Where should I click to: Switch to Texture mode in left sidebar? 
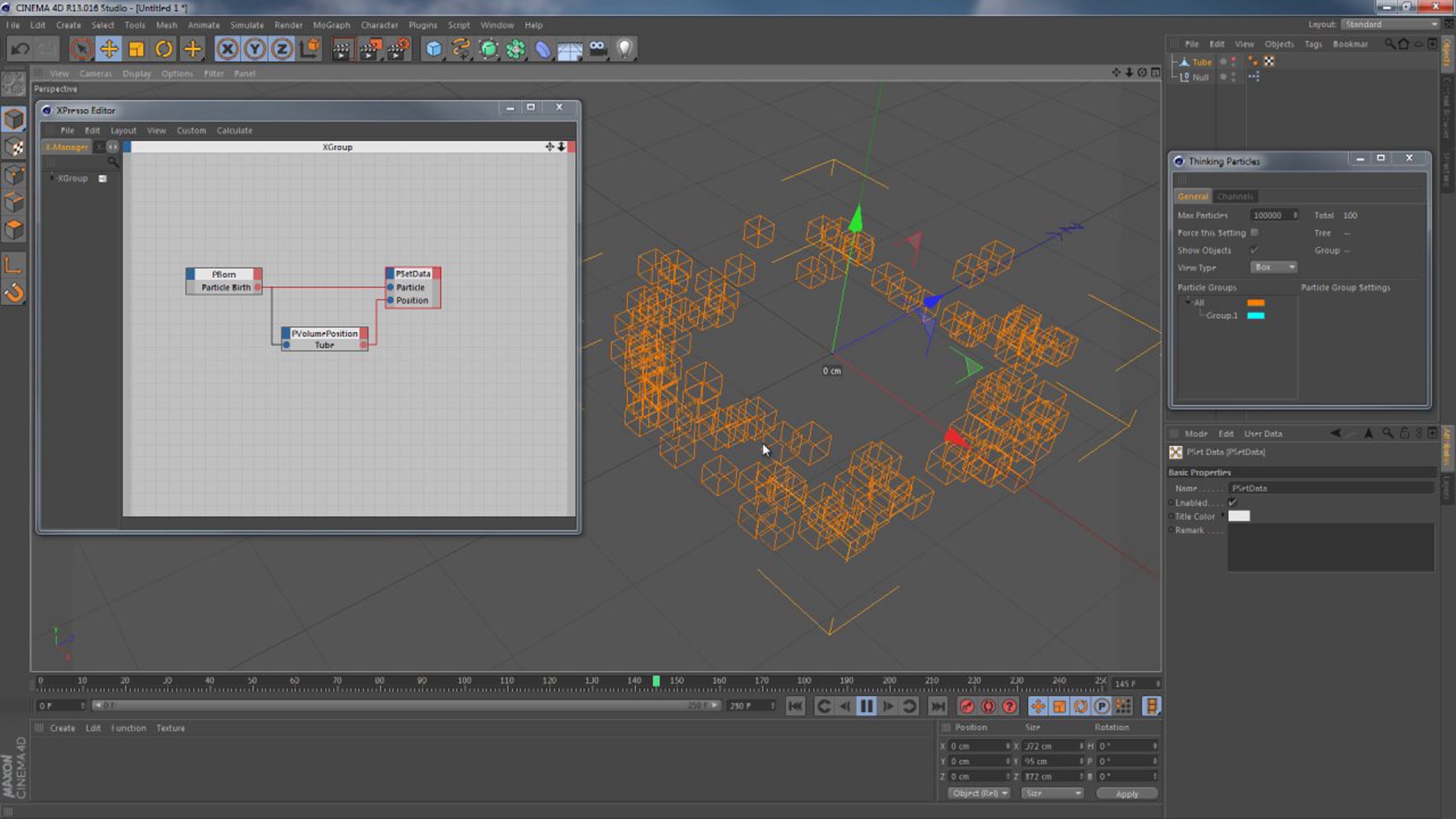[x=13, y=147]
